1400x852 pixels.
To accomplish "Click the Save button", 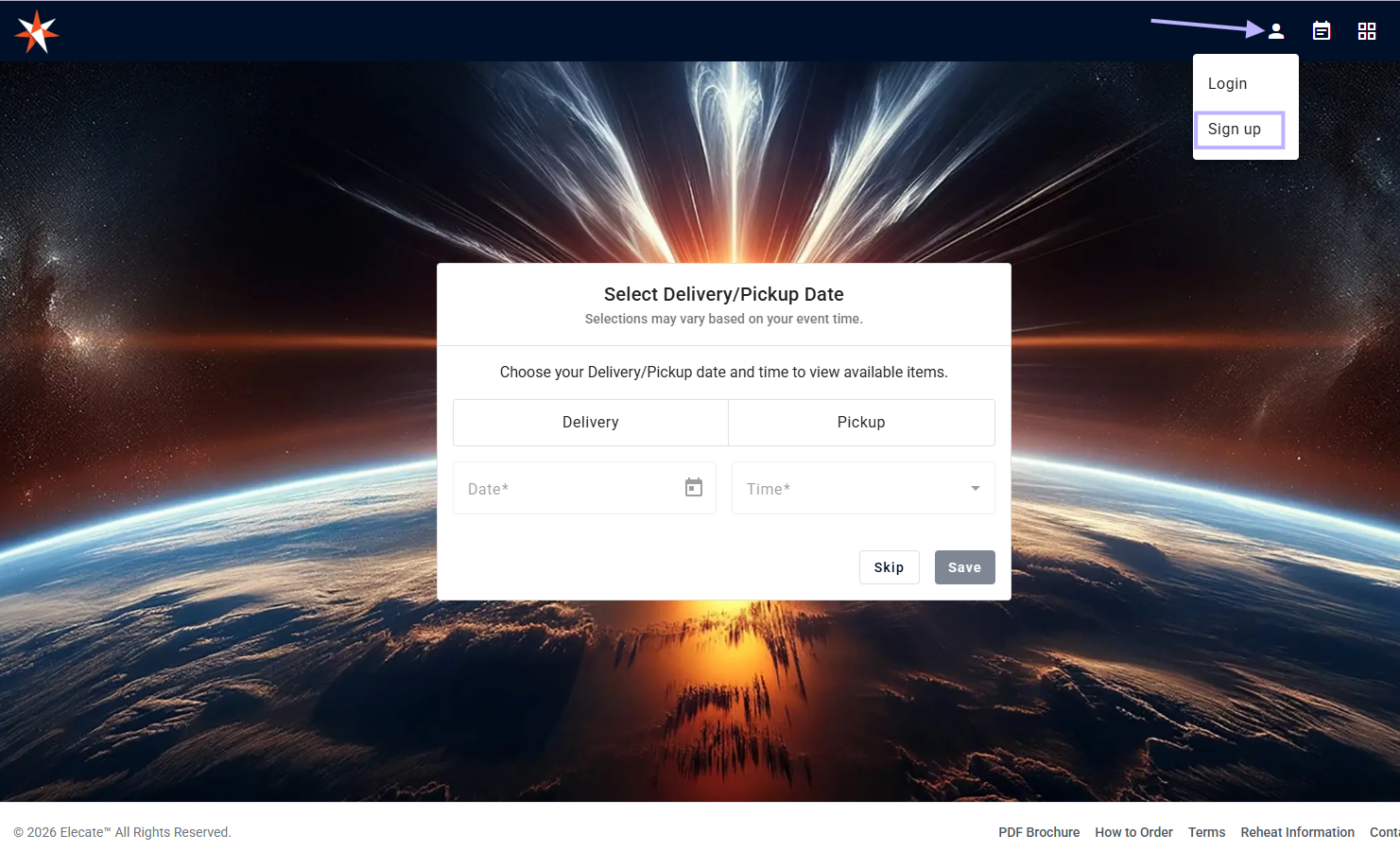I will coord(964,567).
